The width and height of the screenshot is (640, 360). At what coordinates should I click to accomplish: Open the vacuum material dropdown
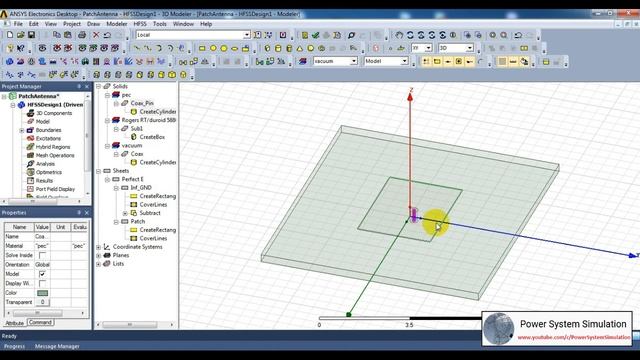tap(354, 61)
